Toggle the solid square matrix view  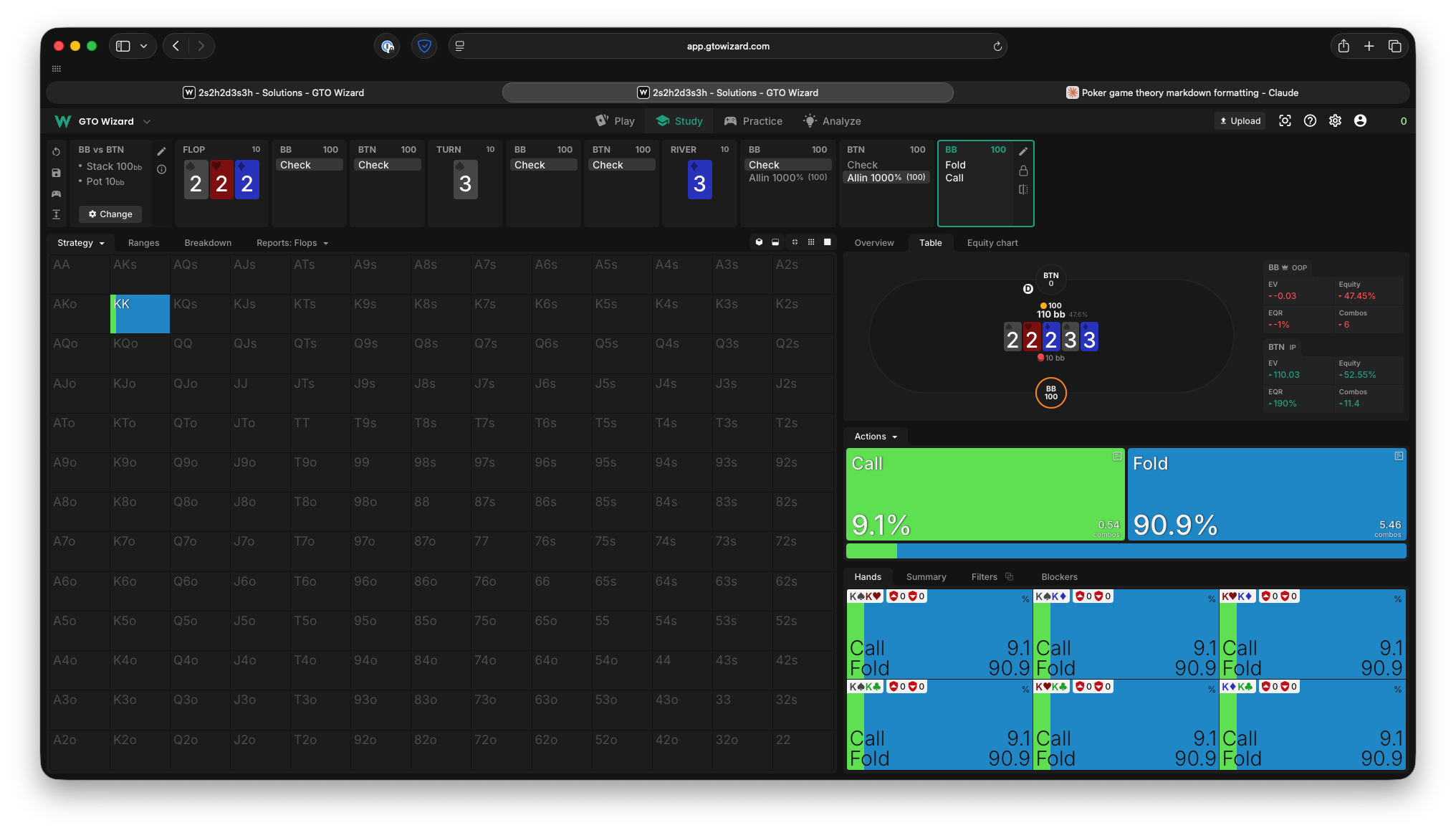click(x=828, y=242)
